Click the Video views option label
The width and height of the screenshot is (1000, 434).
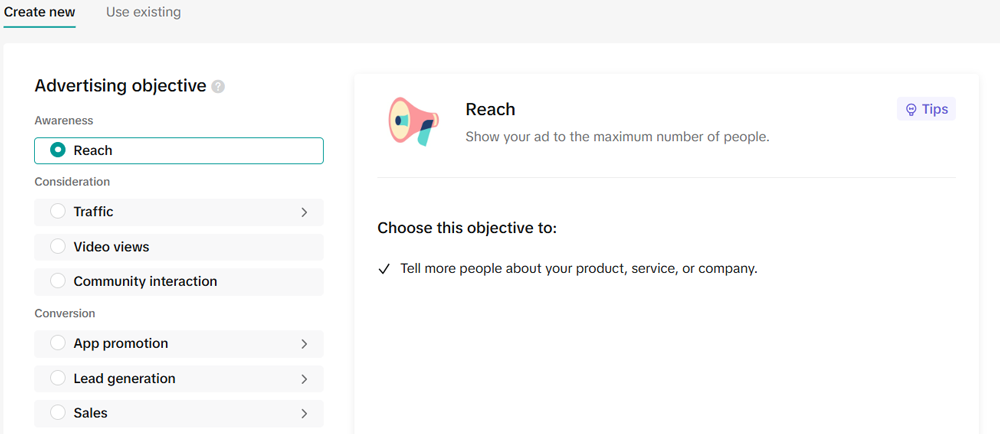click(x=111, y=247)
